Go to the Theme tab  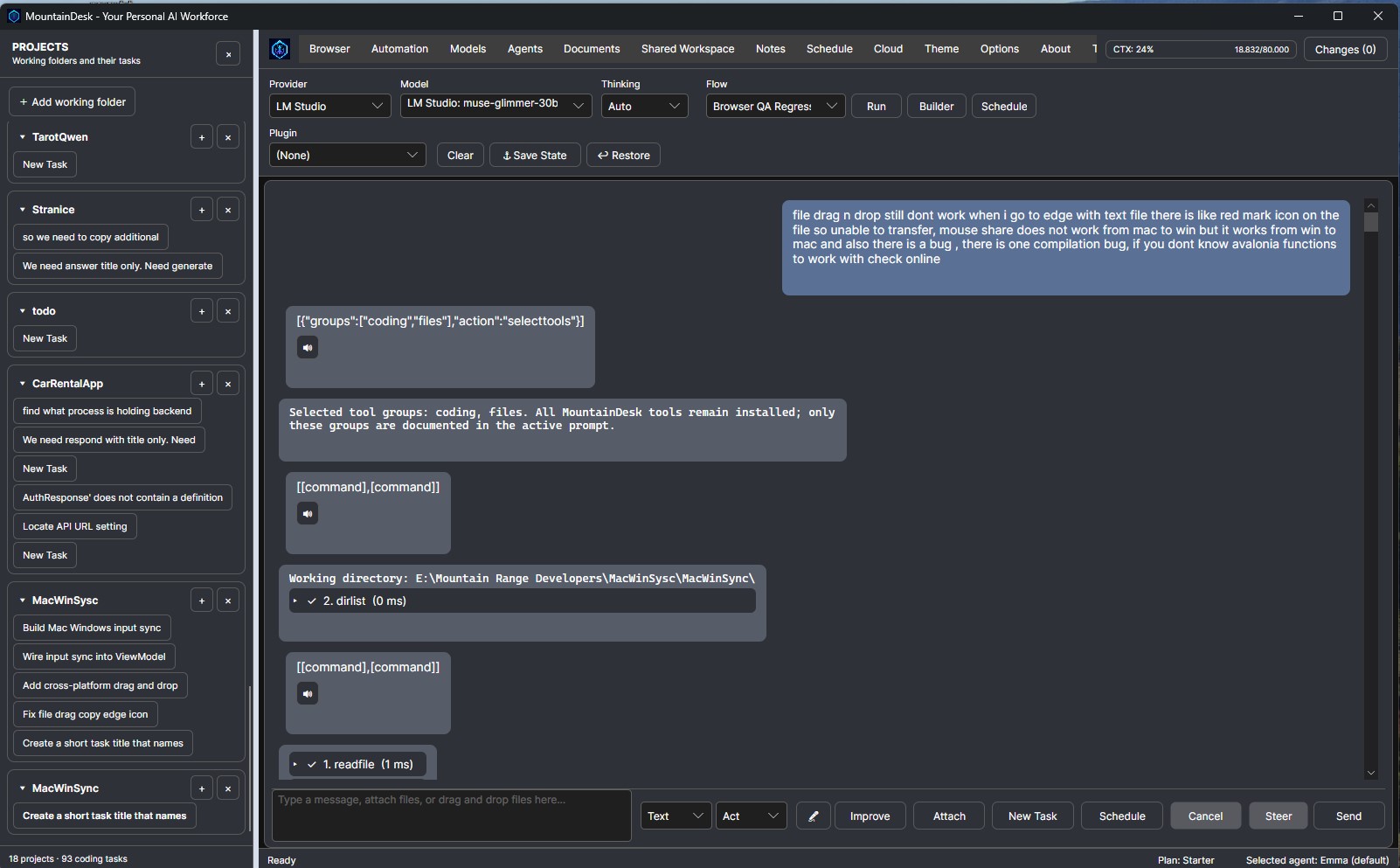point(941,49)
